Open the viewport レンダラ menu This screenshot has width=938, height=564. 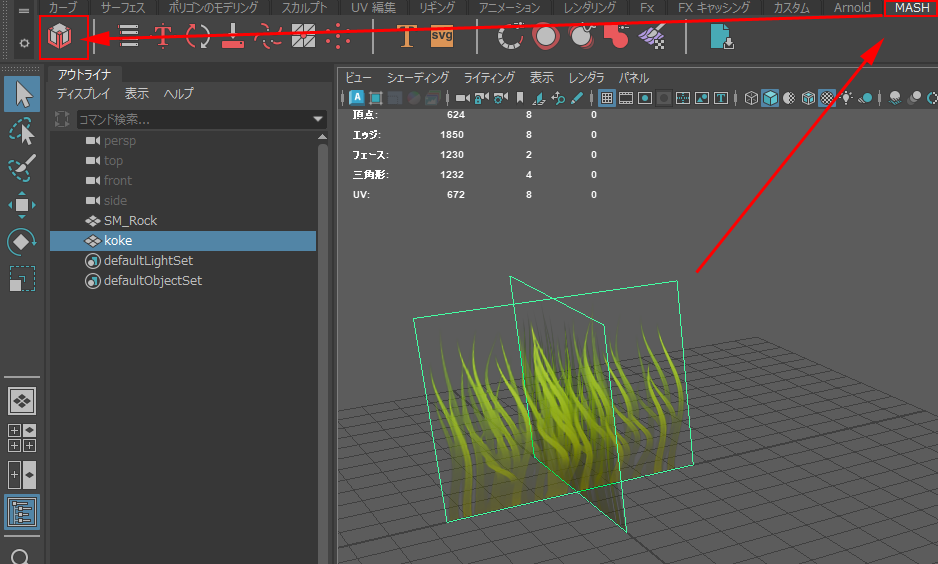coord(586,78)
